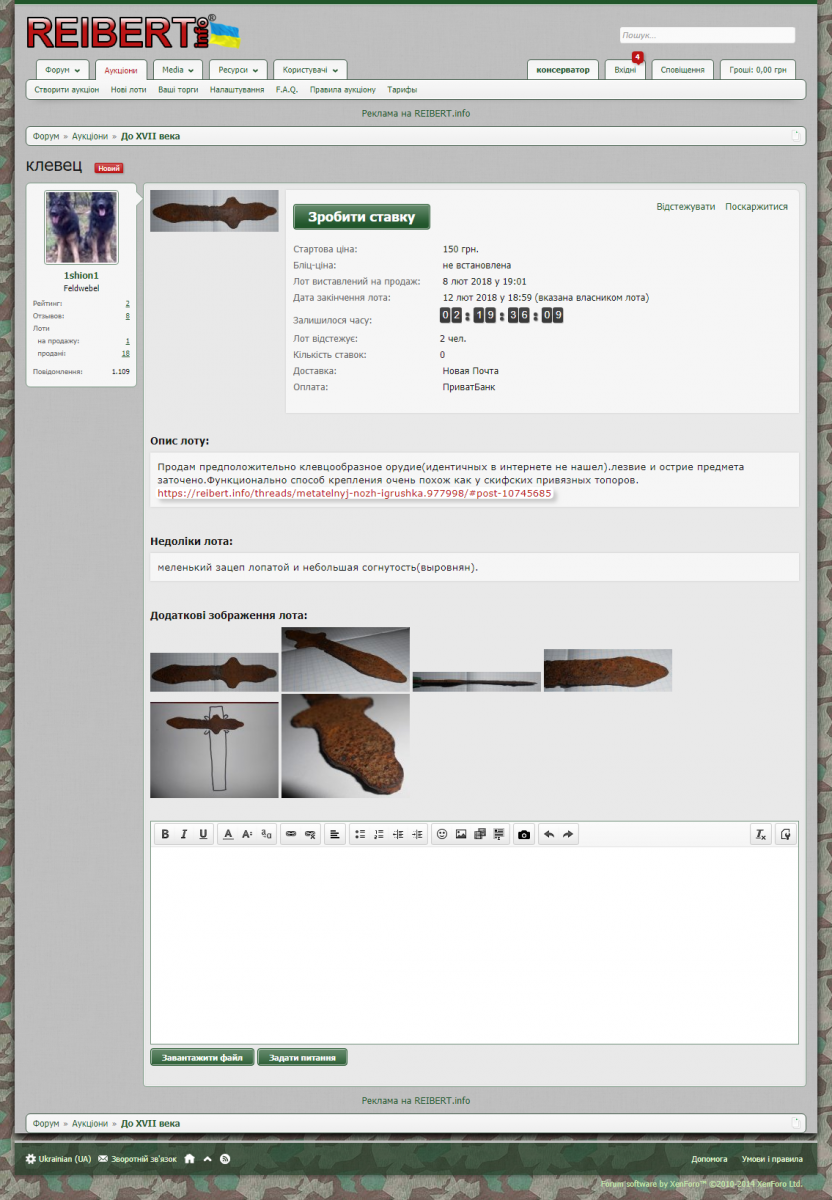This screenshot has width=832, height=1200.
Task: Open the Аукціони tab
Action: [x=121, y=70]
